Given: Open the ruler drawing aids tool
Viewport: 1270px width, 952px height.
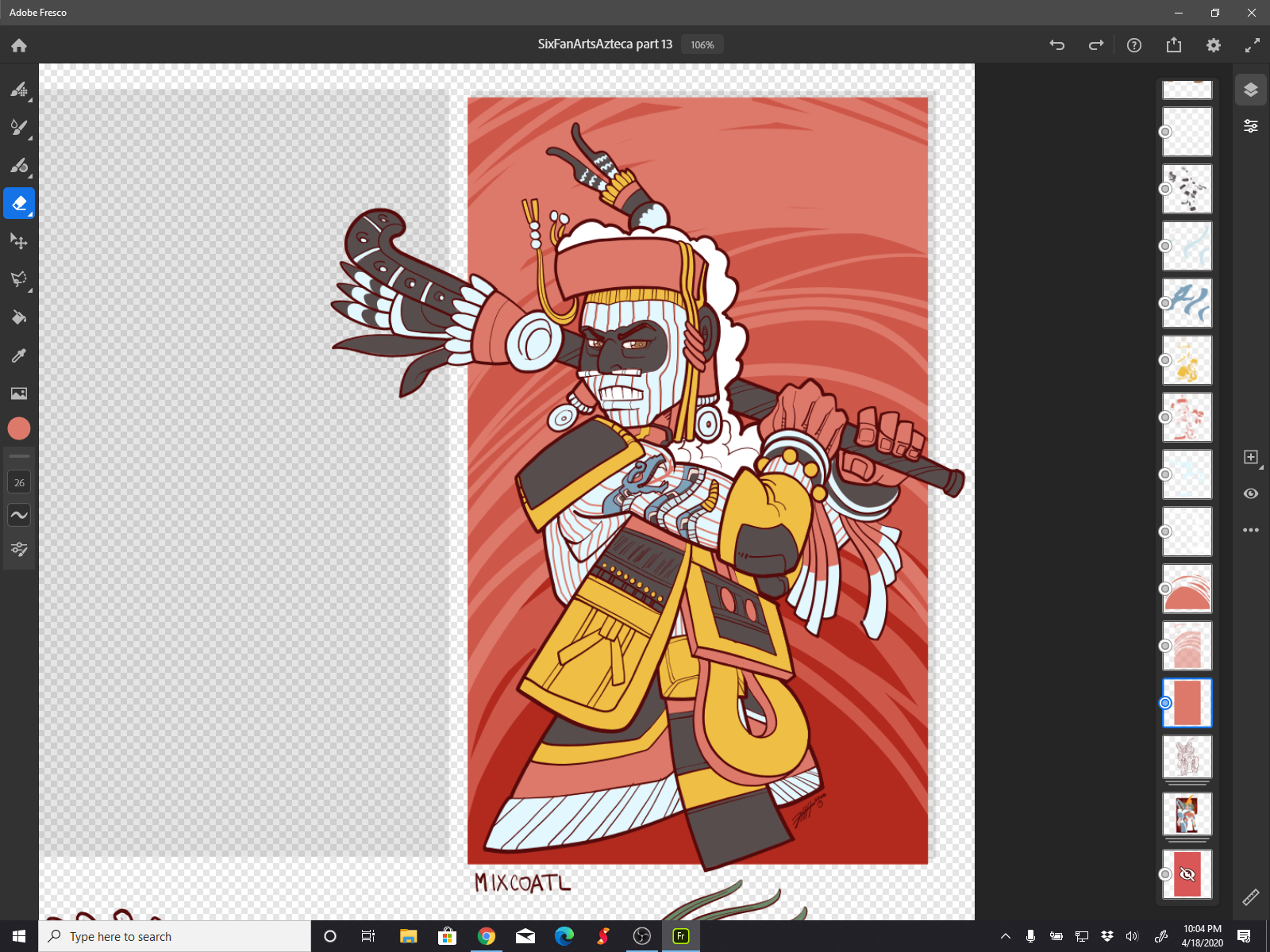Looking at the screenshot, I should pyautogui.click(x=1251, y=897).
